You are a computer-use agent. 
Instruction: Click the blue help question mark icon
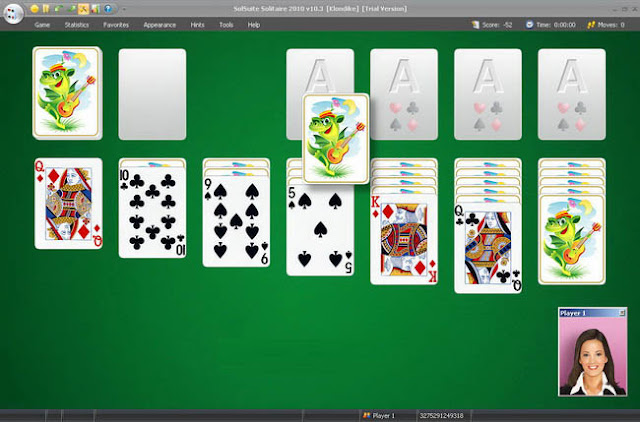(108, 9)
